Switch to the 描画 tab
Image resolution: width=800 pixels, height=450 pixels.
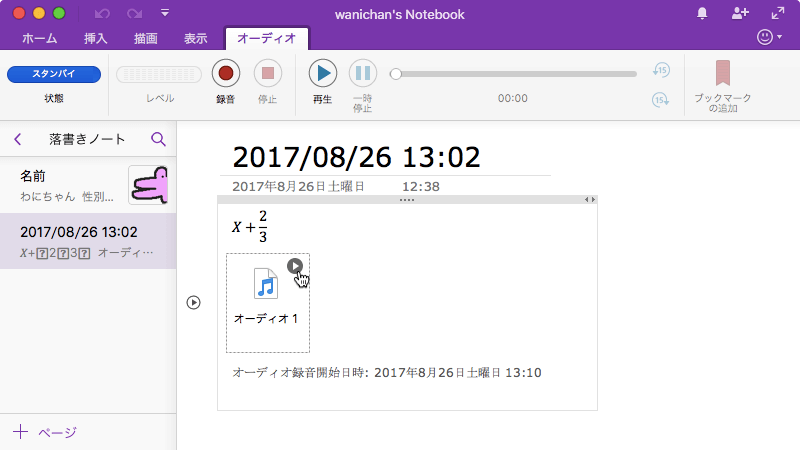point(145,39)
